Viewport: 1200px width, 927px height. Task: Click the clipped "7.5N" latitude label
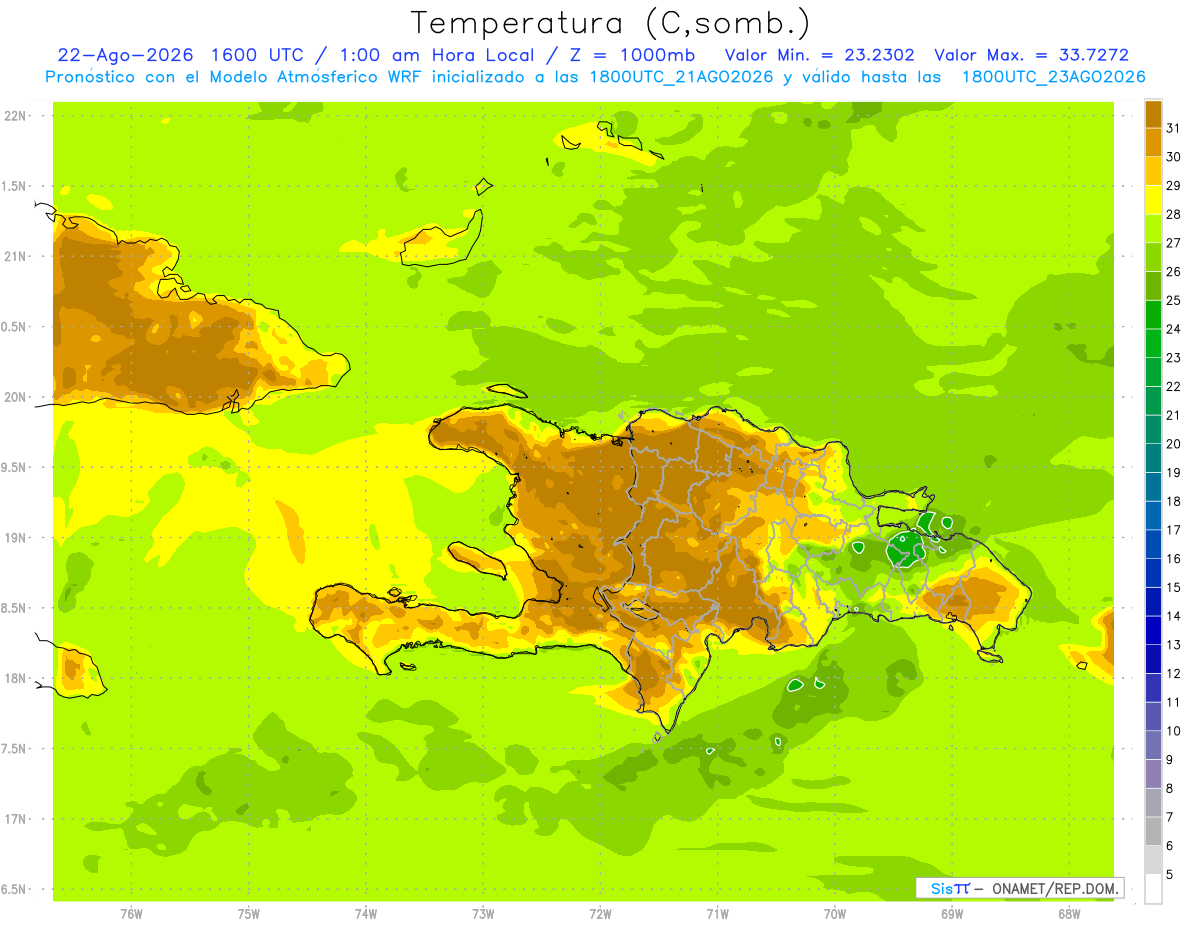point(15,749)
